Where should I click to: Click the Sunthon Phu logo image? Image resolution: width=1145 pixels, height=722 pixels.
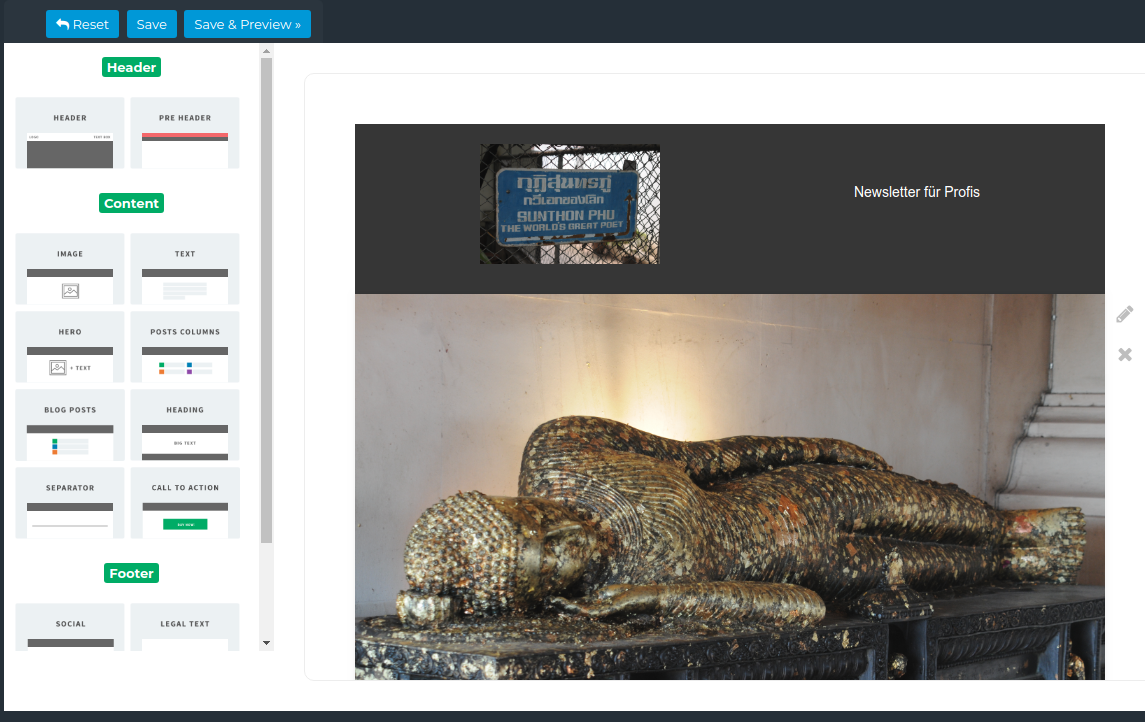tap(570, 204)
